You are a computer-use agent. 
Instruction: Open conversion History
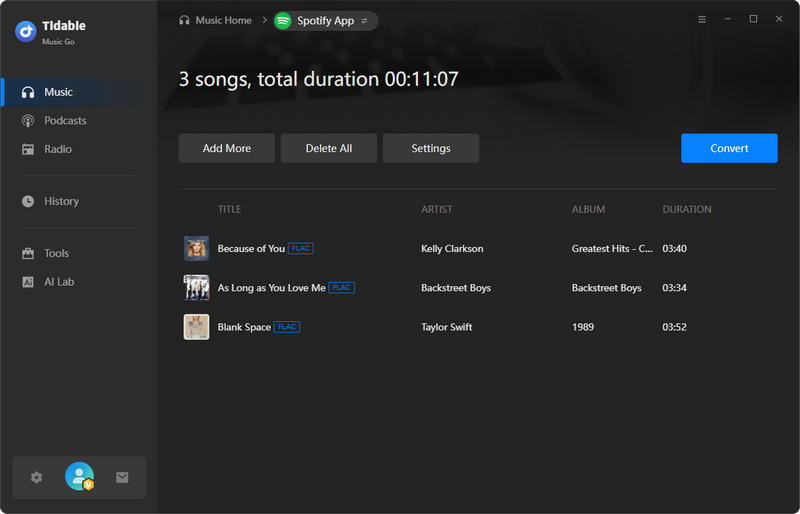pos(78,201)
